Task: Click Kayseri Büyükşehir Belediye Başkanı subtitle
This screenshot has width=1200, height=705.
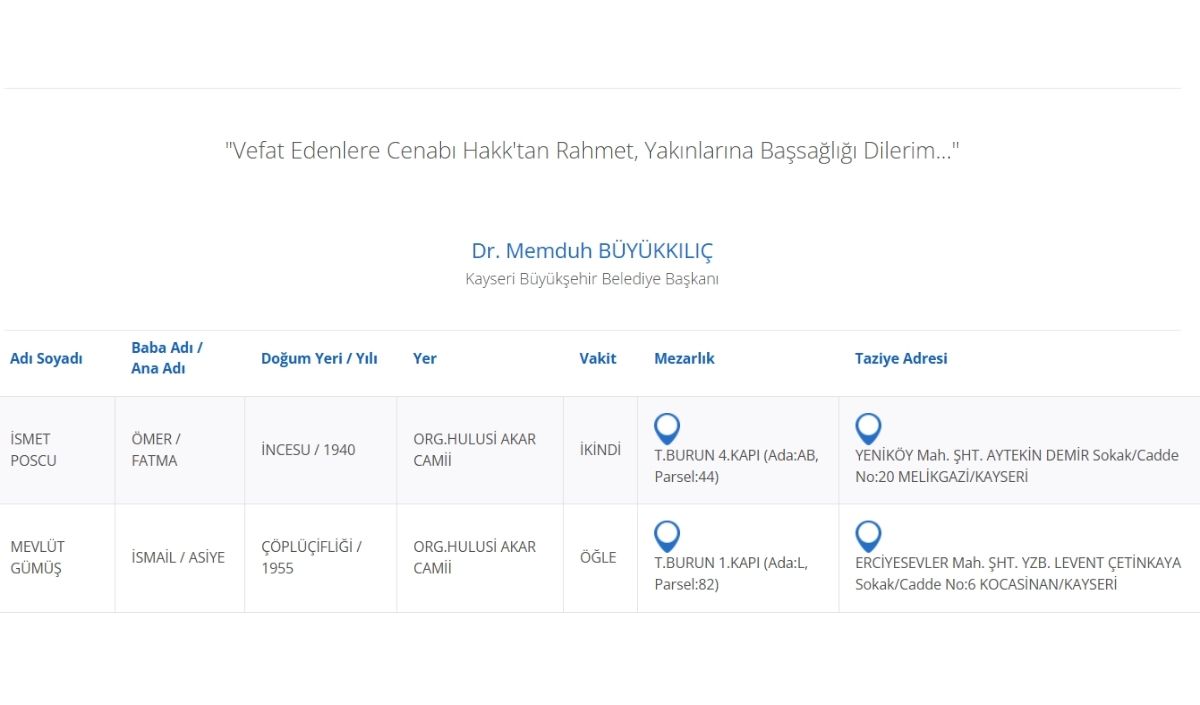Action: (x=592, y=279)
